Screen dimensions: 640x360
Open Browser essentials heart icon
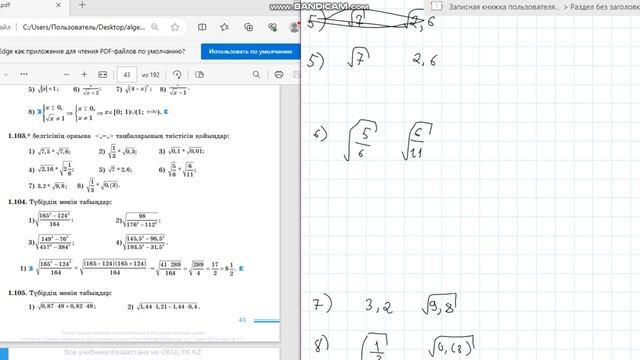coord(273,27)
